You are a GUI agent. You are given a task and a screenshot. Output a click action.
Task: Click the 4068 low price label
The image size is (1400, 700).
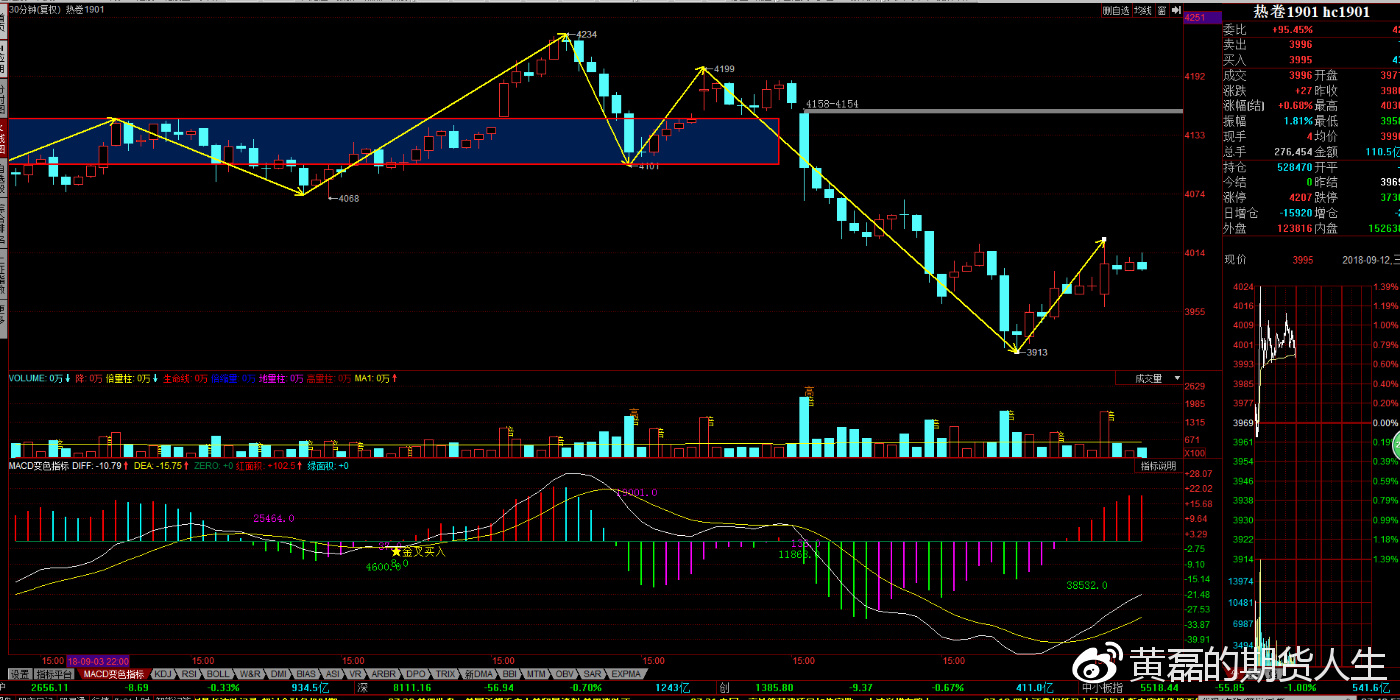(349, 198)
